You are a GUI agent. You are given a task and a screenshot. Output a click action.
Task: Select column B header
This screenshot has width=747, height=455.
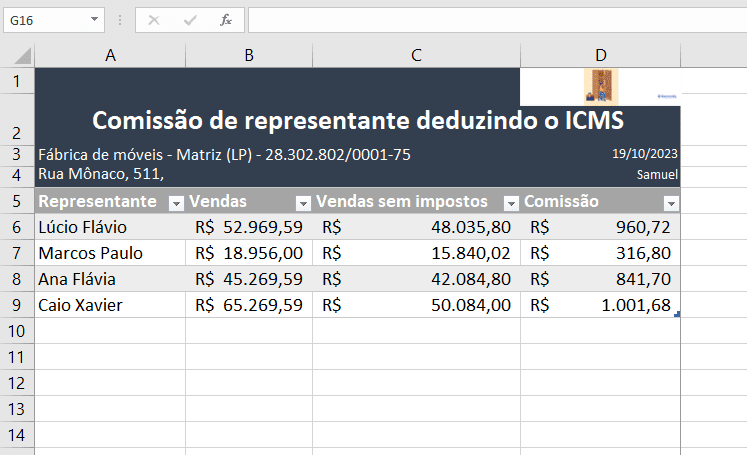(249, 56)
